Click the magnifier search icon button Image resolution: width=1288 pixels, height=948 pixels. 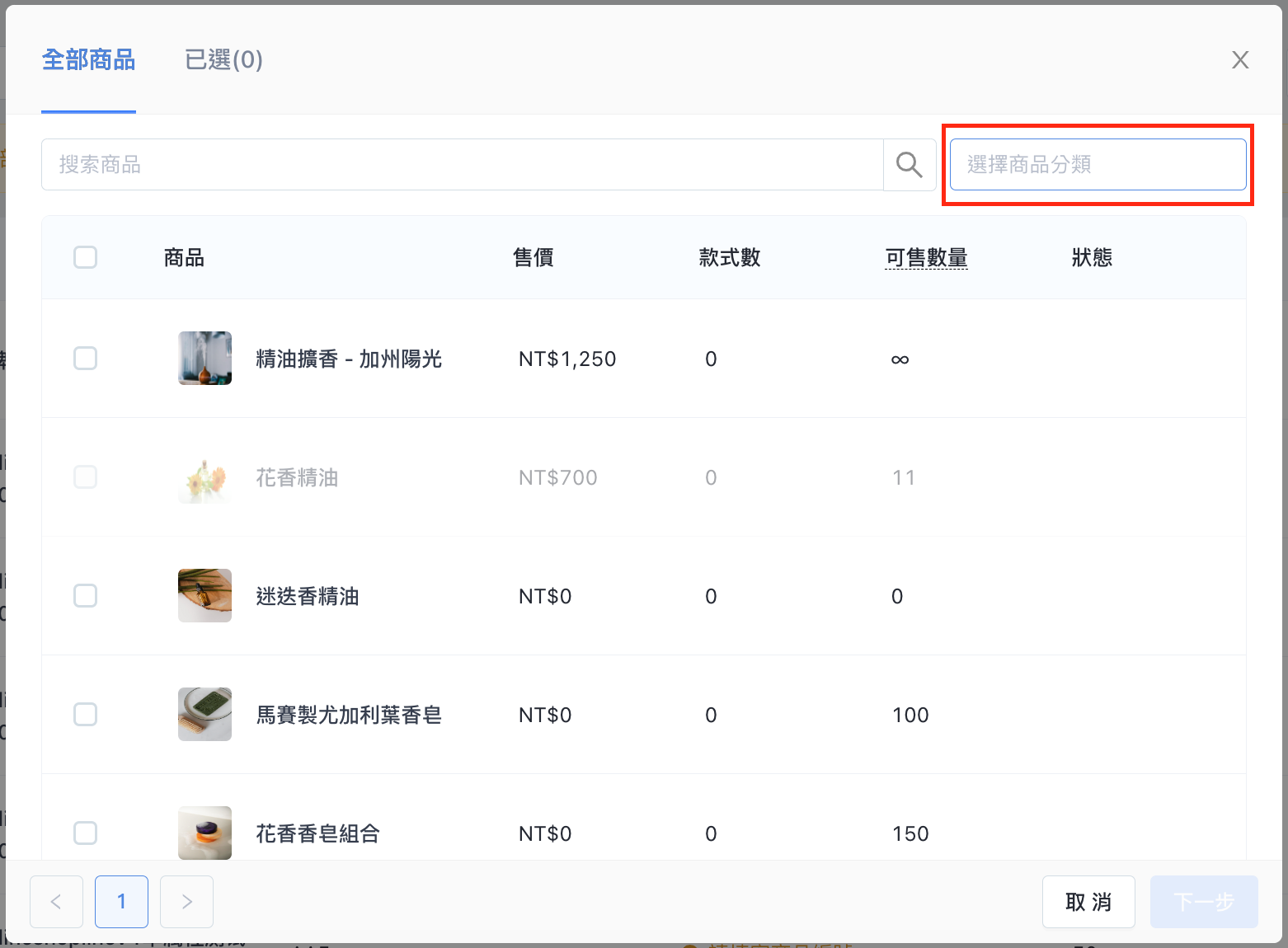[x=910, y=165]
